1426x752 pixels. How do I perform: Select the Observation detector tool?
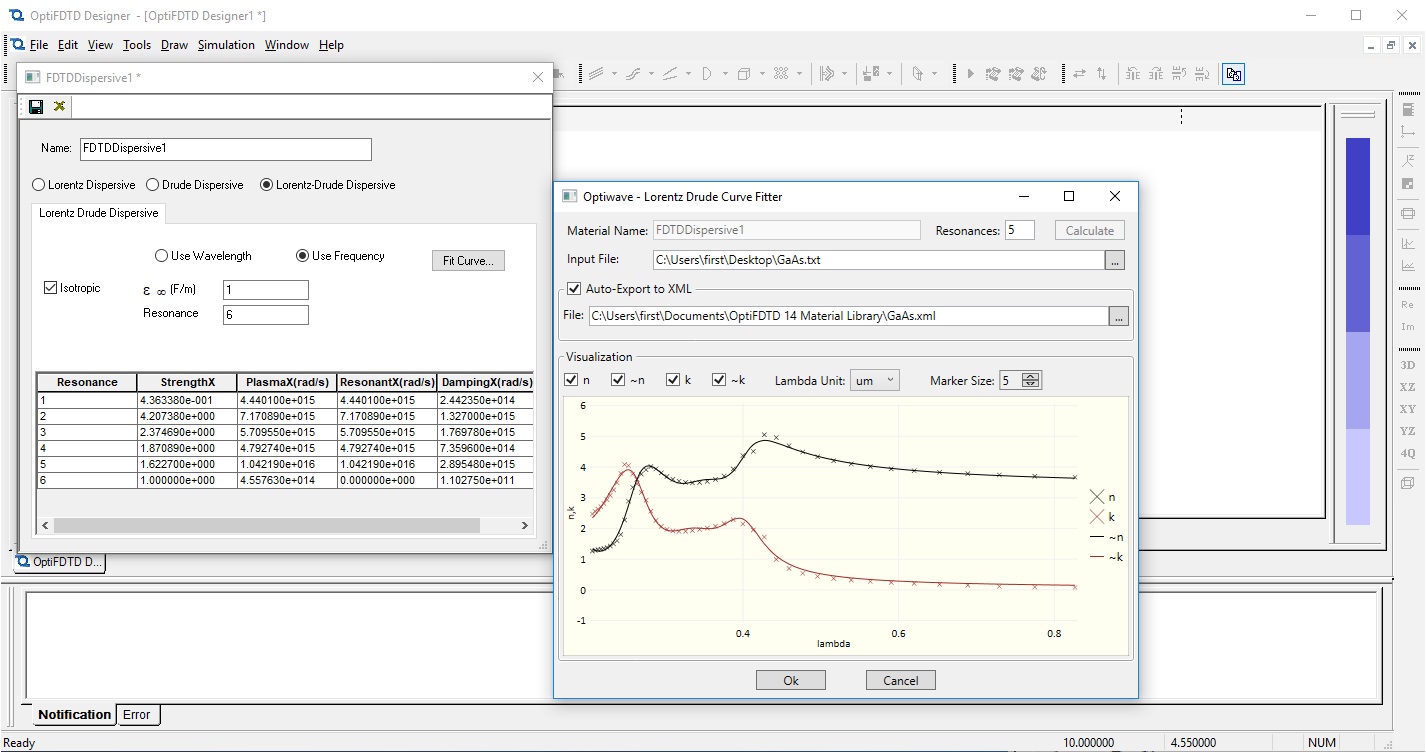click(871, 74)
